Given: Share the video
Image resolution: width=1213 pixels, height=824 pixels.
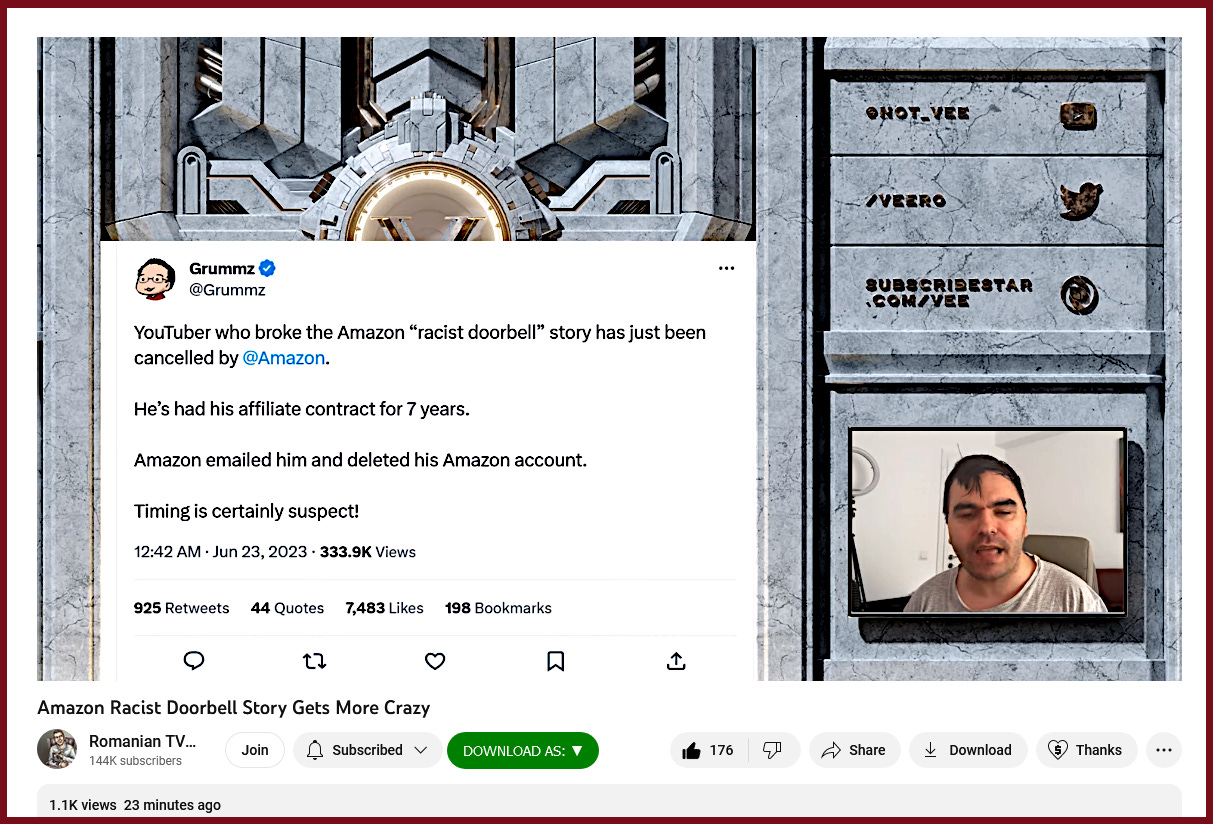Looking at the screenshot, I should tap(854, 750).
